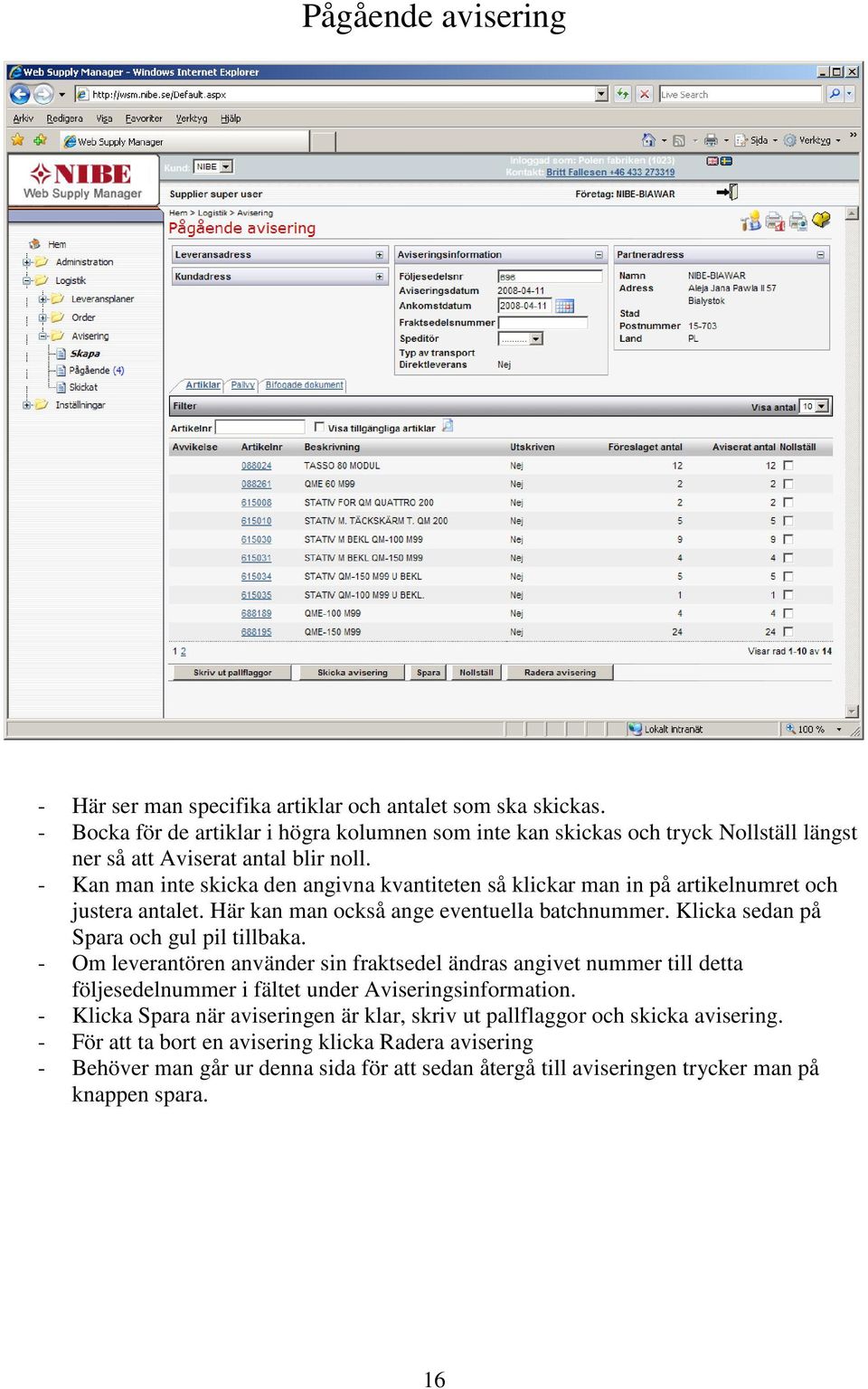The width and height of the screenshot is (868, 1389).
Task: Click the Lokalt intranät status icon
Action: click(636, 729)
